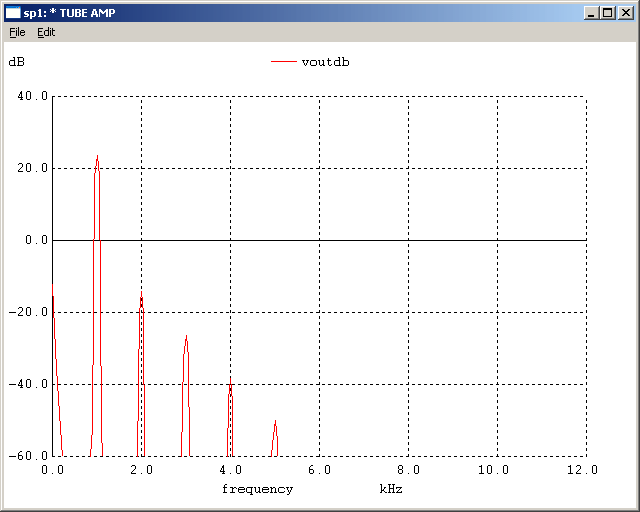
Task: Close the TUBE AMP plot window
Action: [x=625, y=13]
